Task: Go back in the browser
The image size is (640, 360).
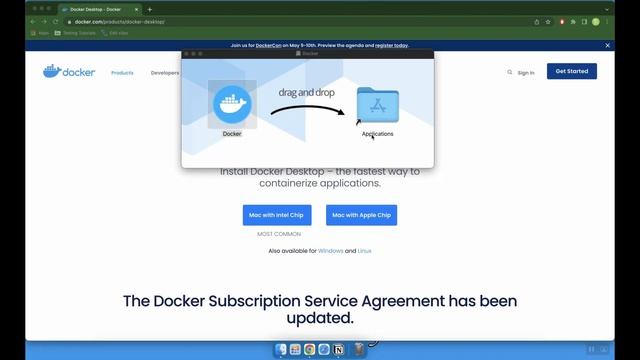Action: pos(33,22)
